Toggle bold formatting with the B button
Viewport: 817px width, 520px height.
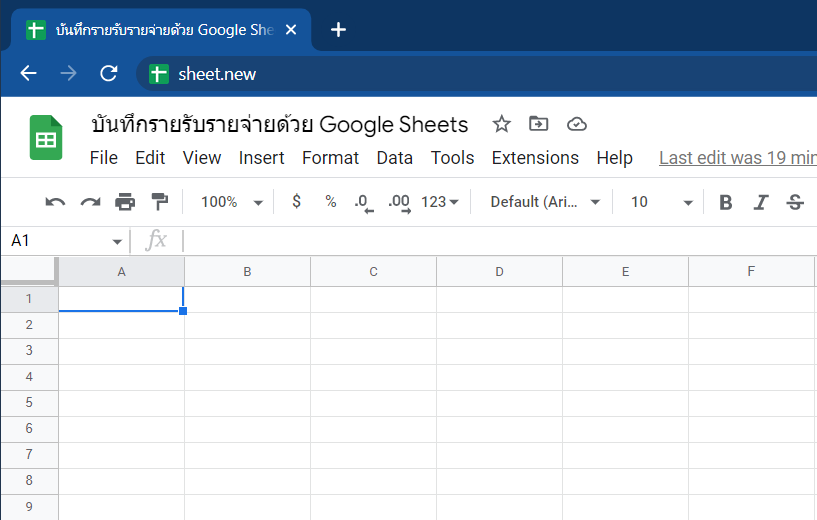pos(725,202)
